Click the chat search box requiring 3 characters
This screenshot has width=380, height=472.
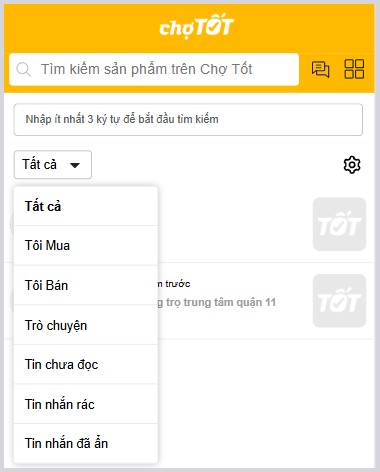tap(188, 119)
